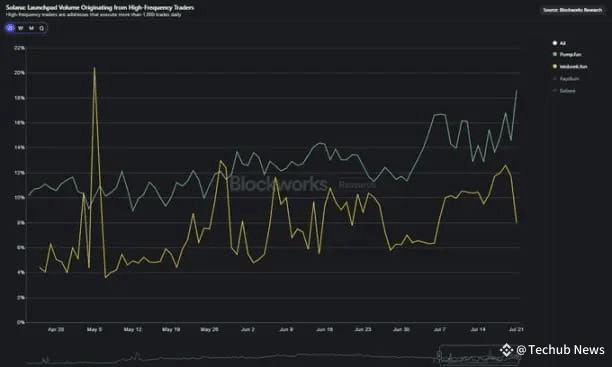Image resolution: width=612 pixels, height=367 pixels.
Task: Click the chart title about High-Frequency Traders
Action: (x=100, y=7)
